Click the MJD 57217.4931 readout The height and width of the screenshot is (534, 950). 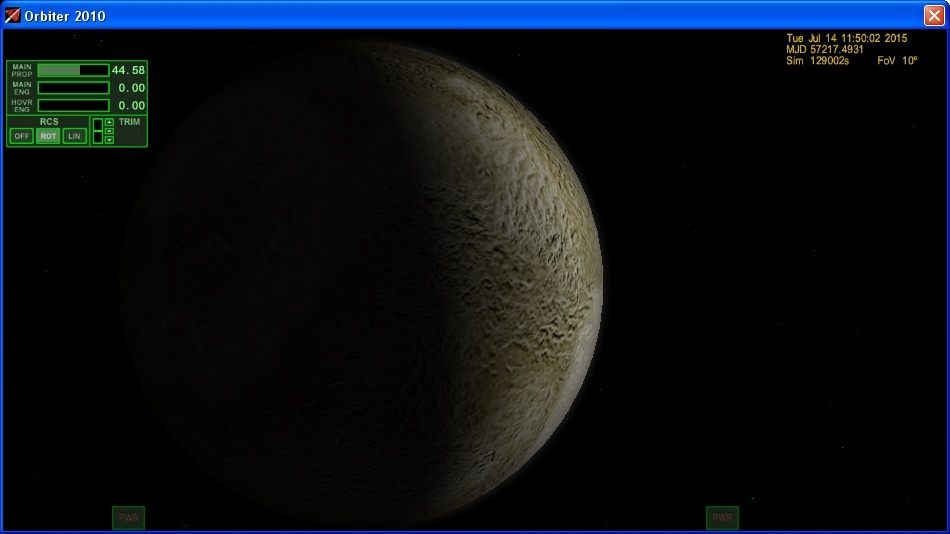click(825, 50)
